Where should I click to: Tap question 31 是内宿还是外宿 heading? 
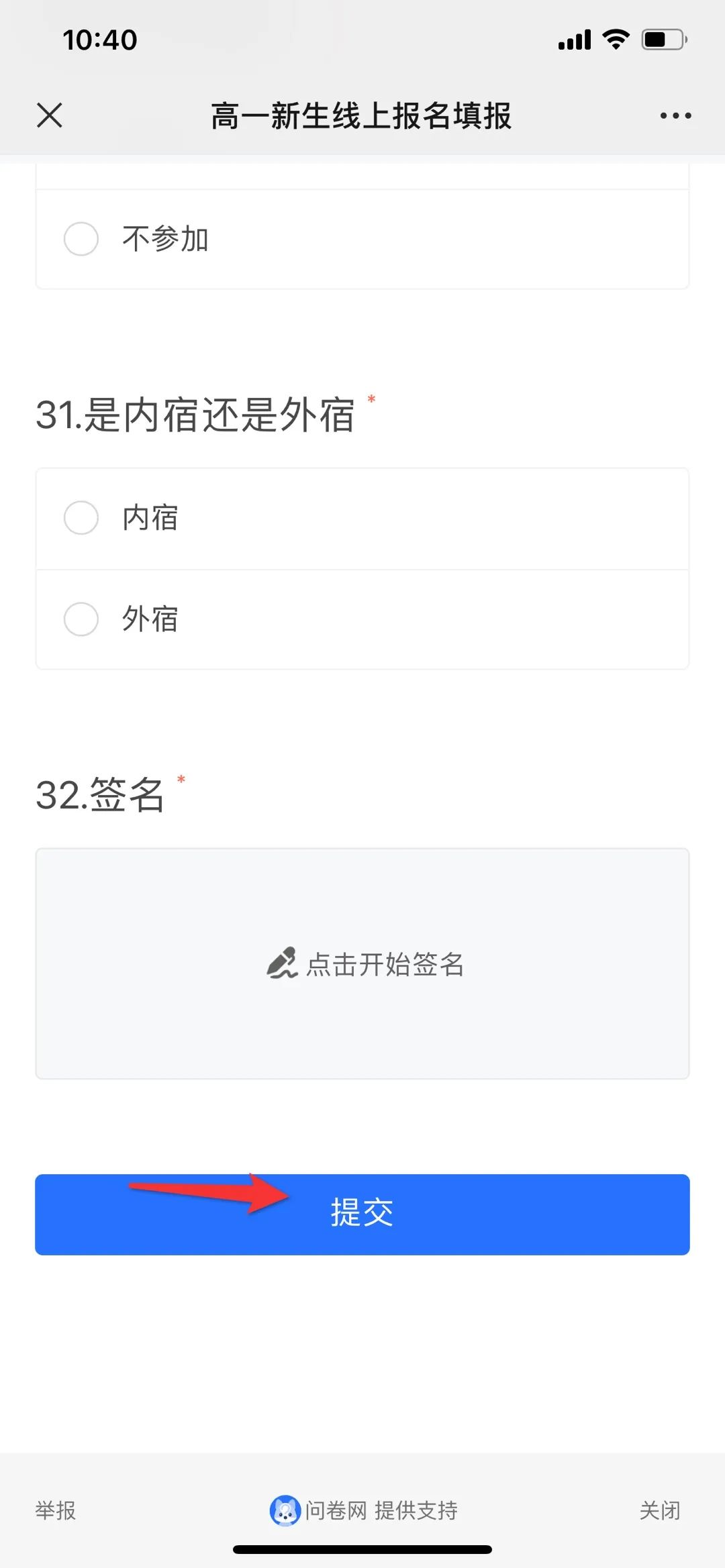[195, 415]
